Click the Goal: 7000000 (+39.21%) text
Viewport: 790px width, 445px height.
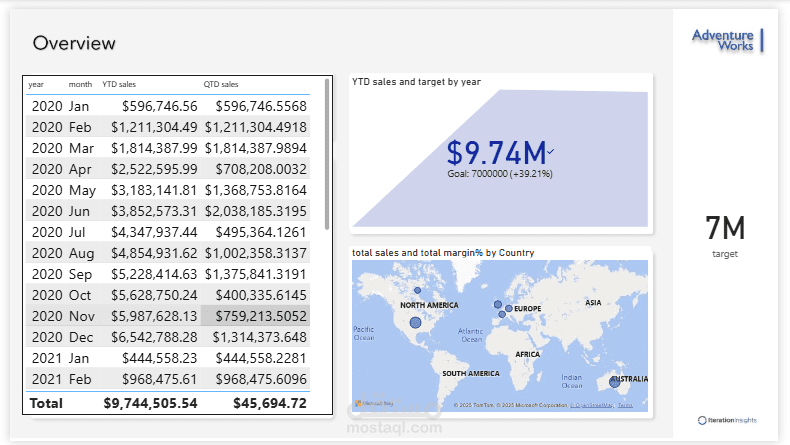(x=500, y=174)
